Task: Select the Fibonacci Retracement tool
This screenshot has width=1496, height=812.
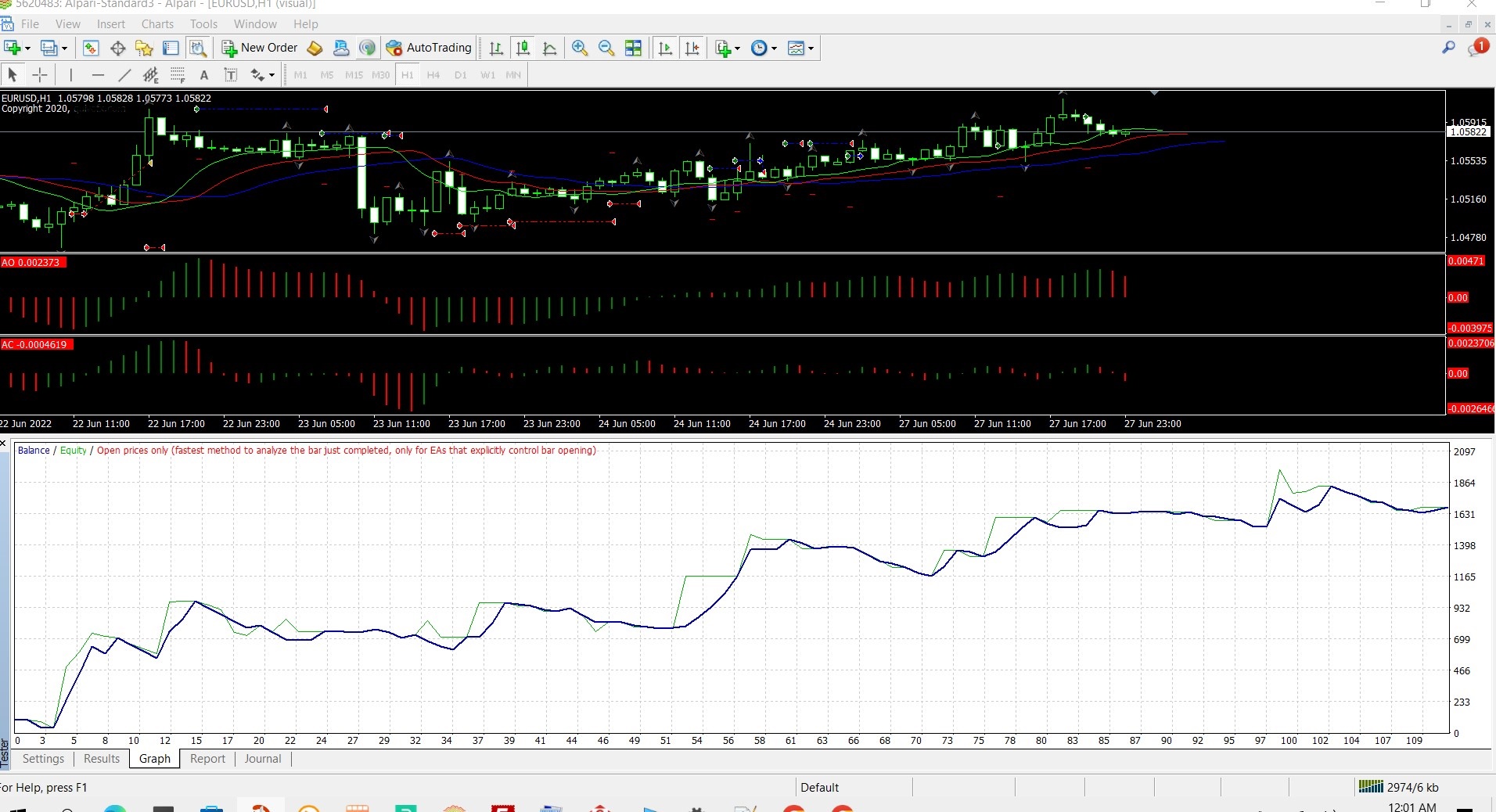Action: coord(178,75)
